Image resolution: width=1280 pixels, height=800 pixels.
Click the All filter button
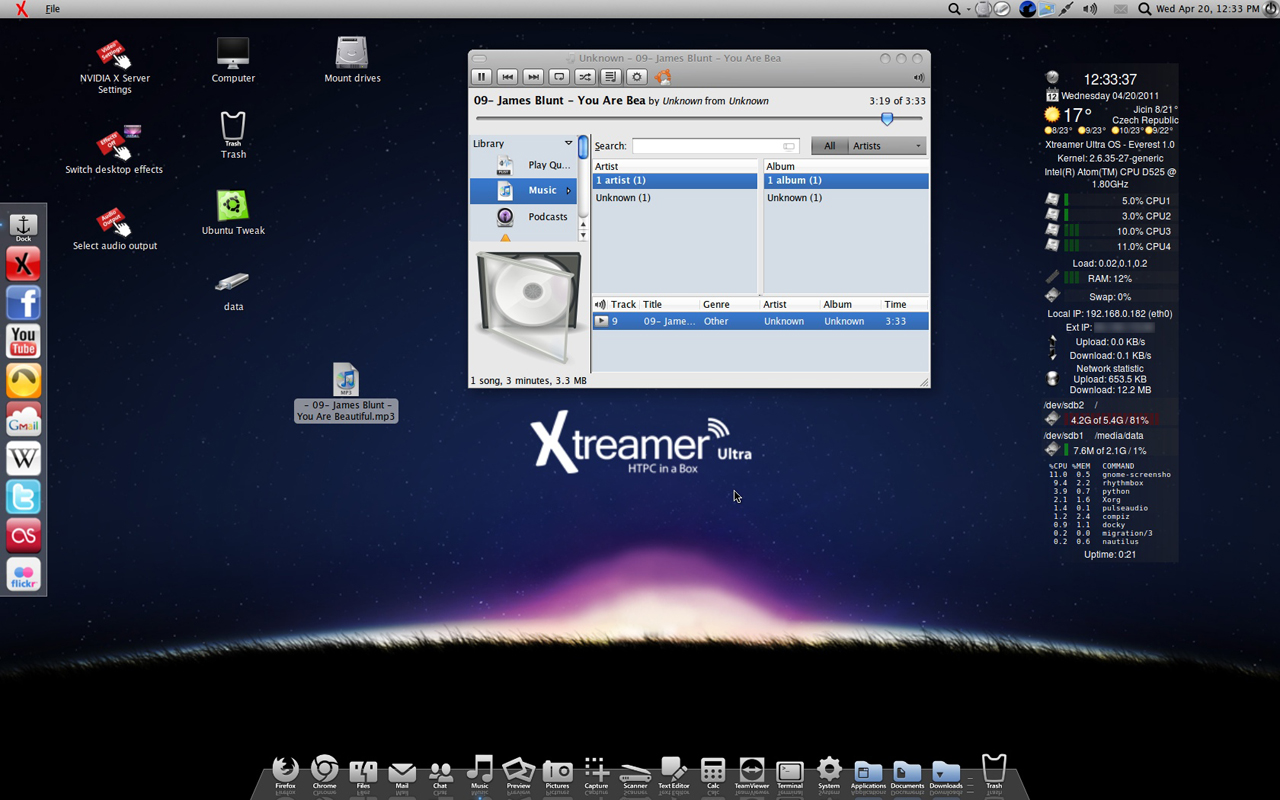coord(829,146)
